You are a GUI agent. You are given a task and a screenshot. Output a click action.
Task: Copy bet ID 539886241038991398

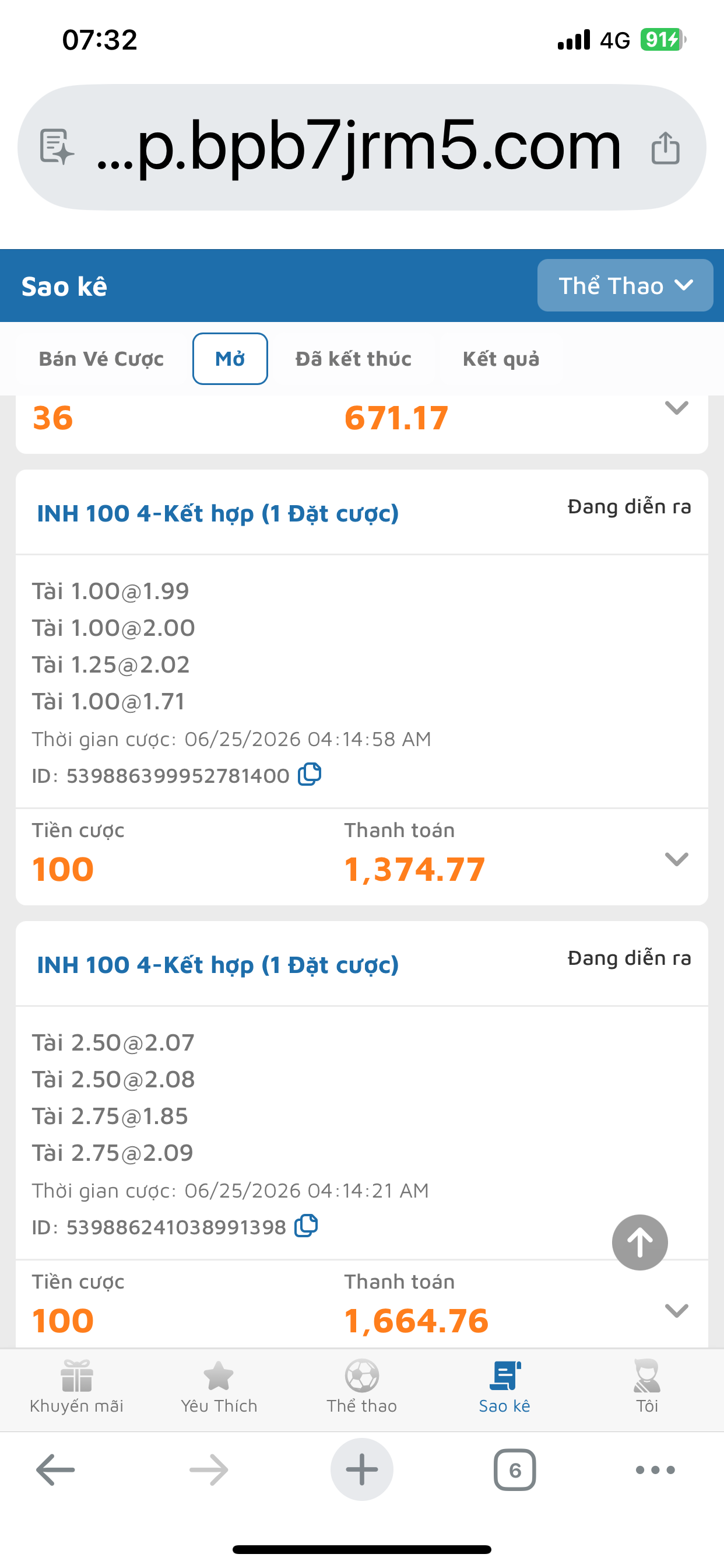coord(306,1226)
